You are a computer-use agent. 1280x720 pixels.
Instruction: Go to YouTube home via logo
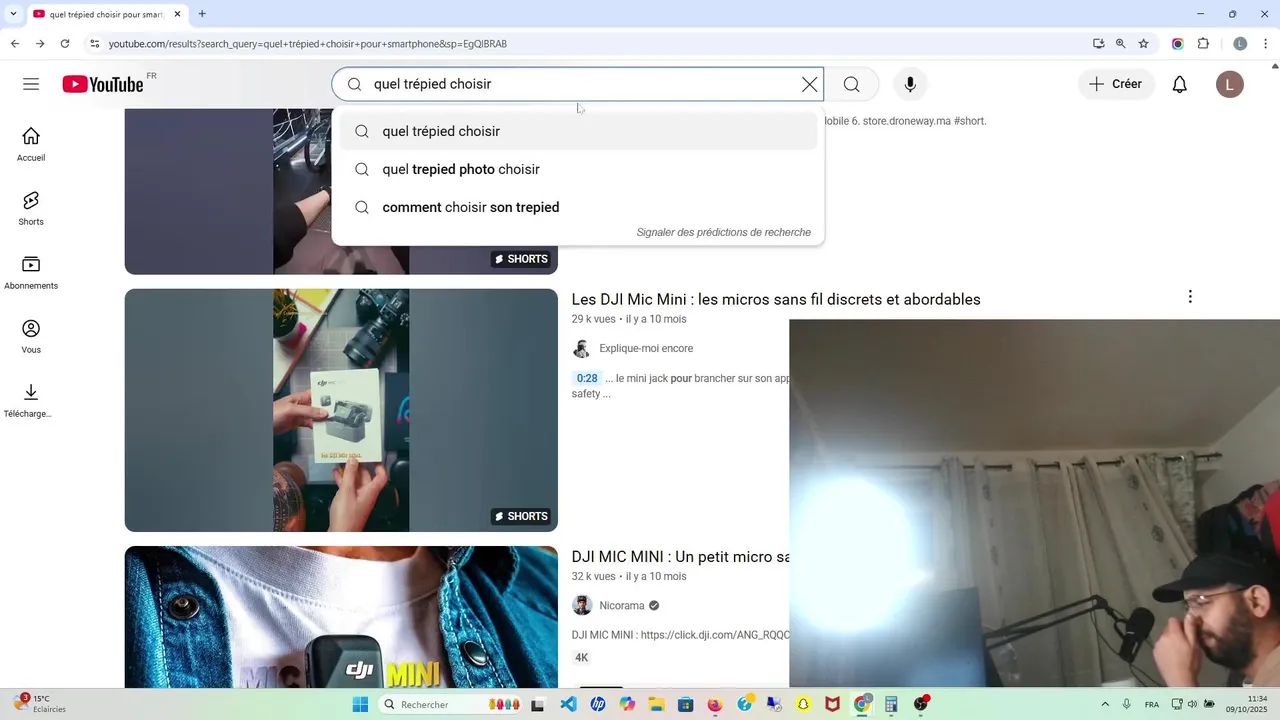[x=103, y=84]
